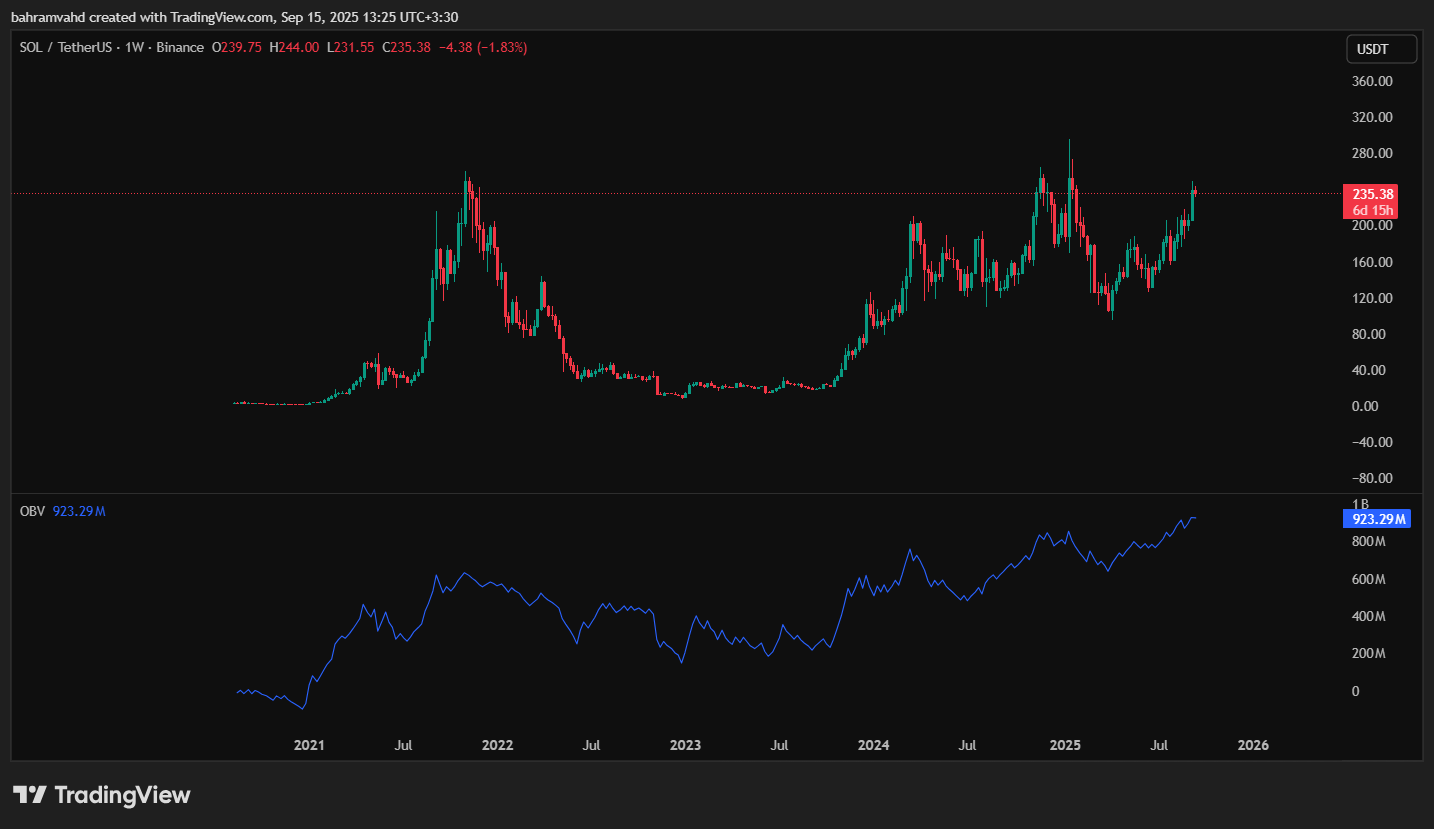1434x829 pixels.
Task: Click the 800M label on OBV scale
Action: tap(1368, 542)
